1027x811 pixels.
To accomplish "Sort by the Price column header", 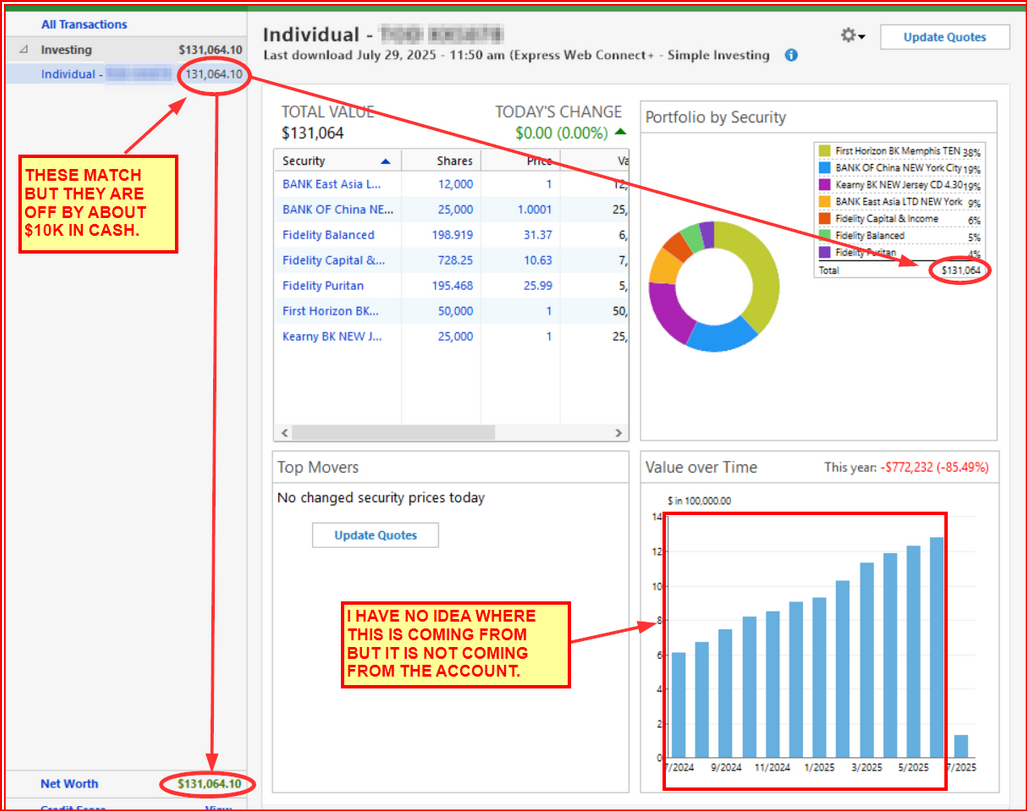I will pyautogui.click(x=521, y=160).
